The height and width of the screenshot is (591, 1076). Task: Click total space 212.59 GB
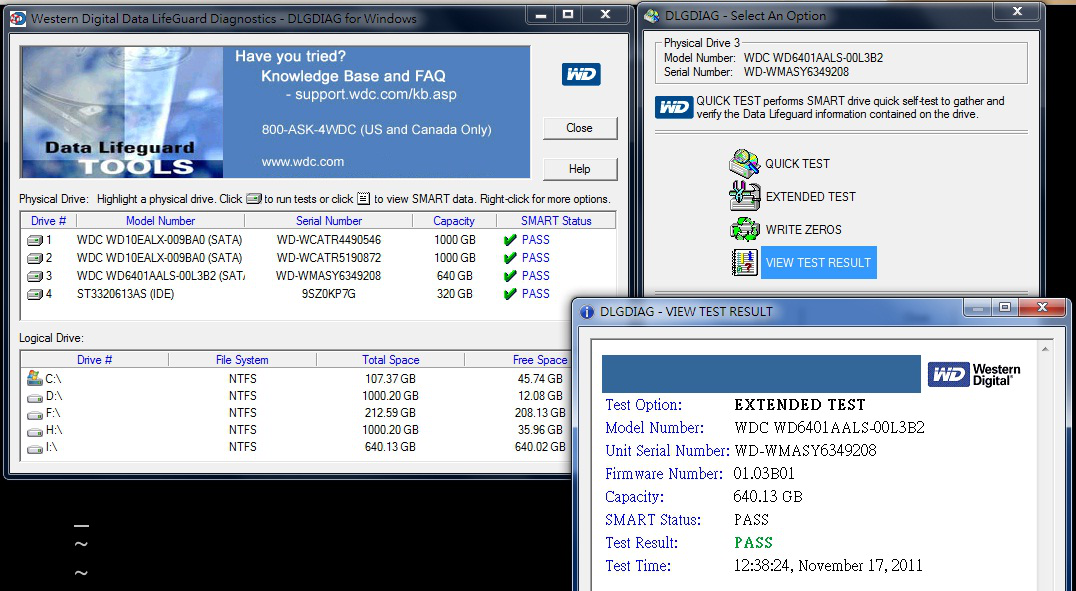click(390, 413)
